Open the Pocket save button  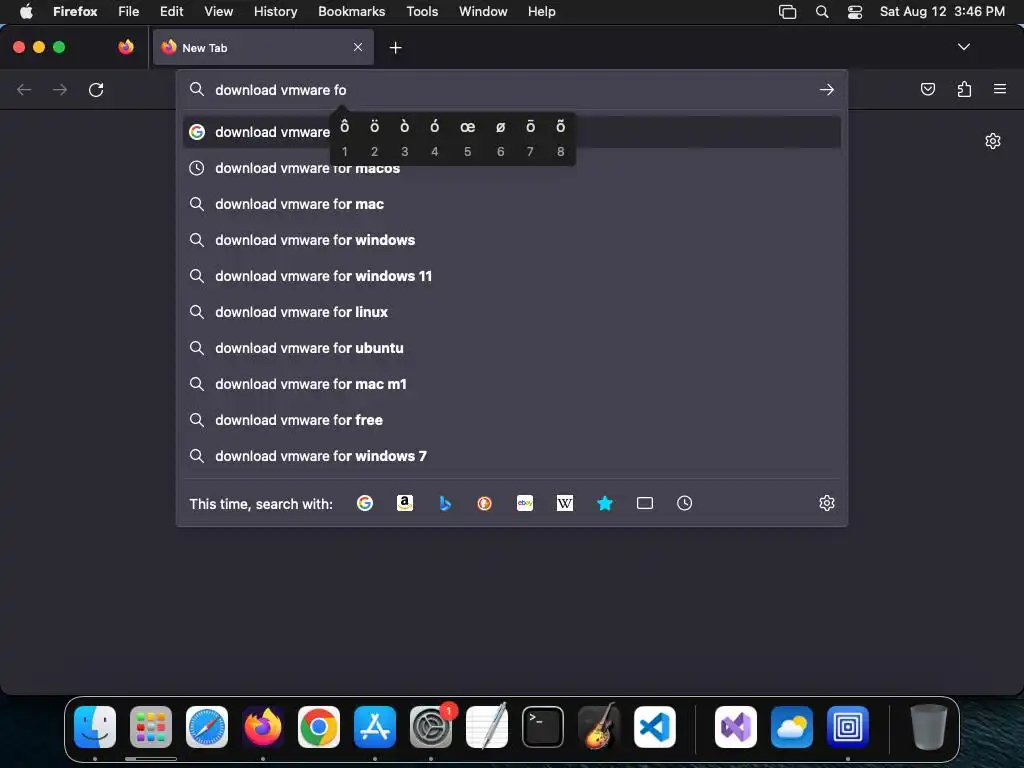(927, 89)
